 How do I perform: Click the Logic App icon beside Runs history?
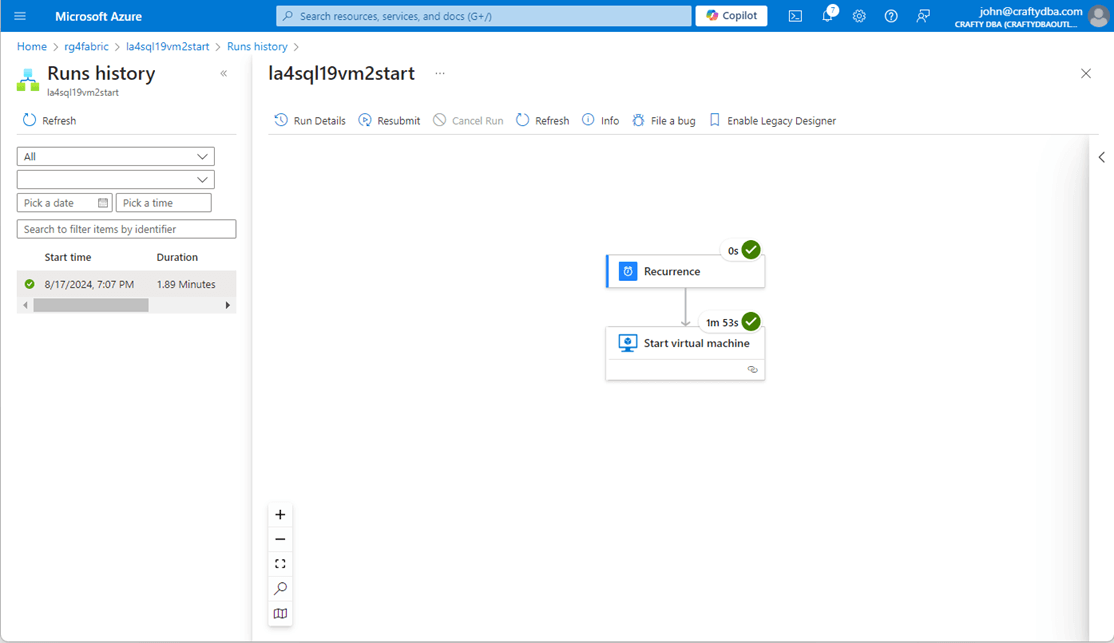[x=28, y=80]
